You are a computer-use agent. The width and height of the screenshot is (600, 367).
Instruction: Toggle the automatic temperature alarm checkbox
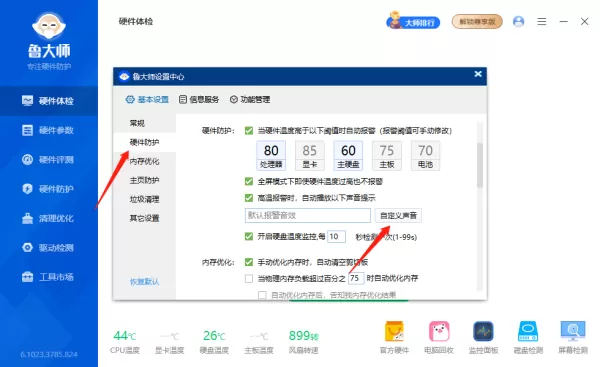(x=249, y=131)
